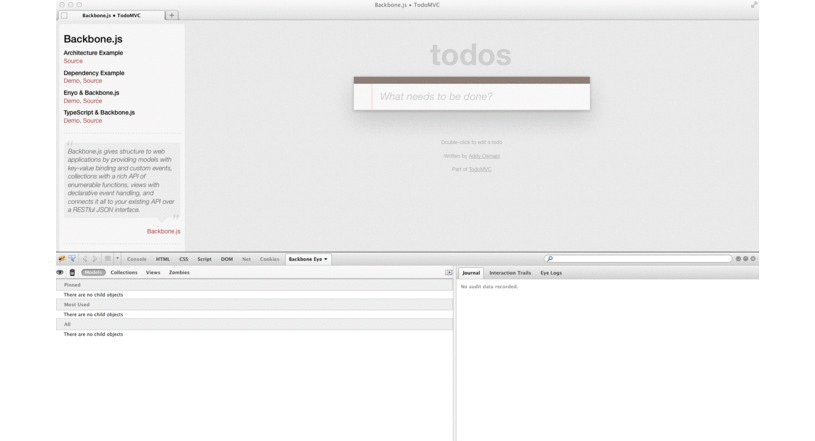The image size is (815, 441).
Task: Open Eye Logs side tab
Action: point(551,273)
